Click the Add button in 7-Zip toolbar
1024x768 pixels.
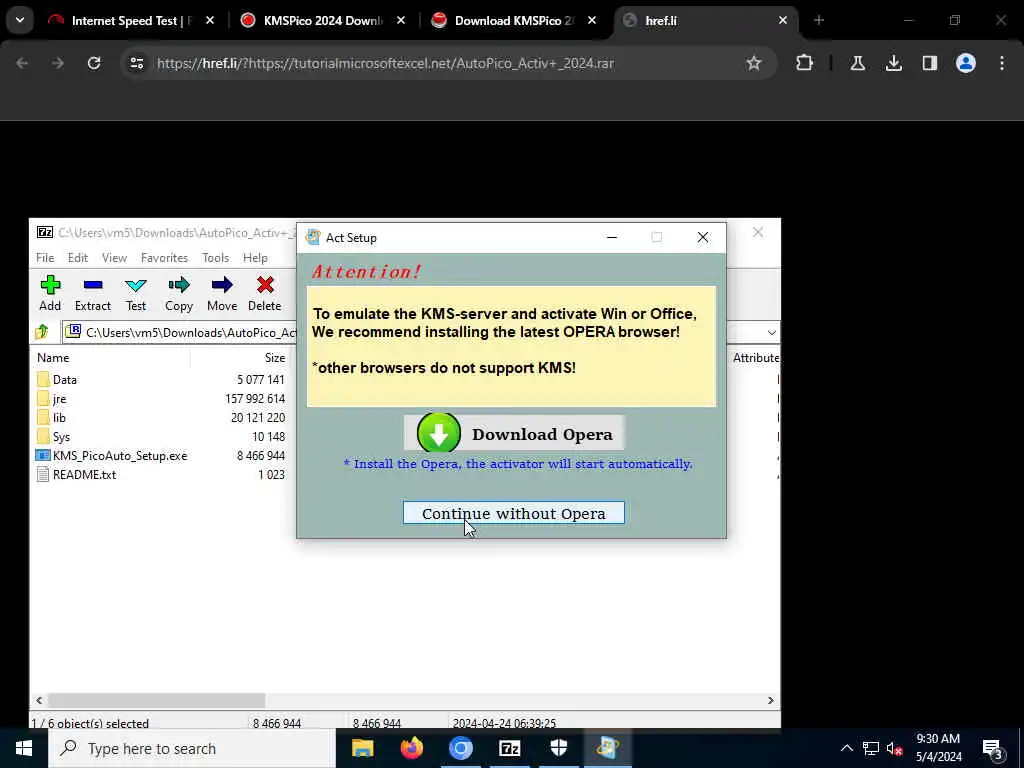pyautogui.click(x=50, y=293)
